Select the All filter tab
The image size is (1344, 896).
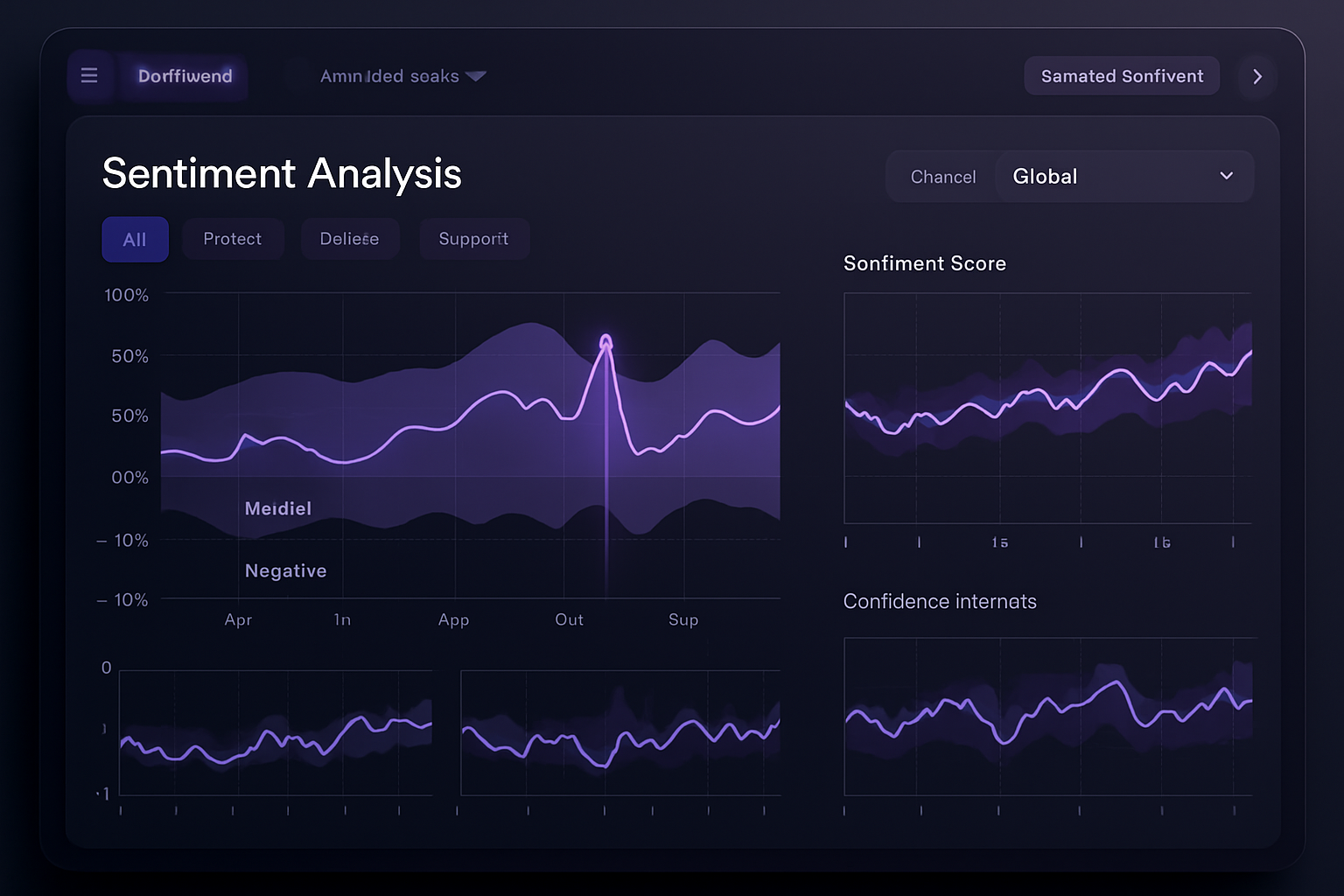135,239
